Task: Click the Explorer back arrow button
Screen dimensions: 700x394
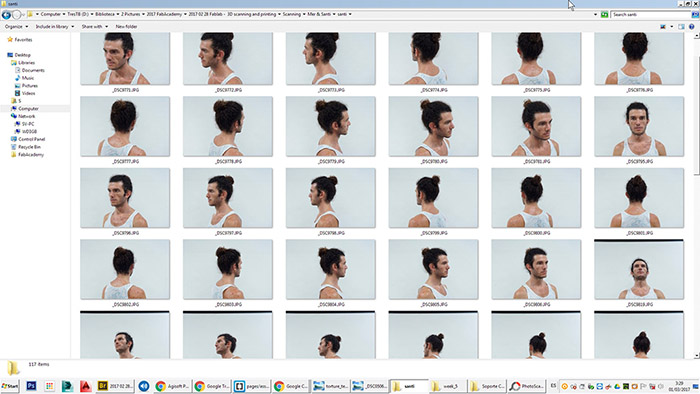Action: tap(6, 15)
